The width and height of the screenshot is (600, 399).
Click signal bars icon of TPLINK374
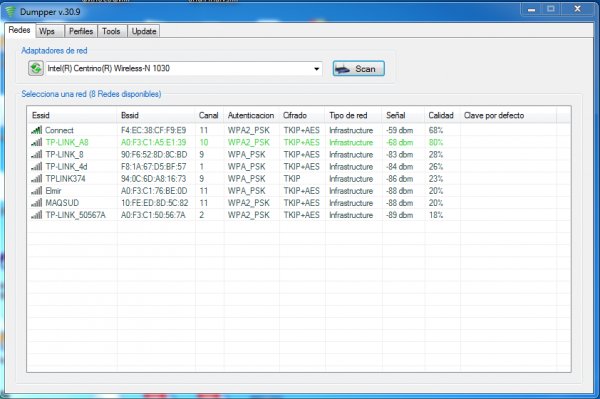pos(36,179)
